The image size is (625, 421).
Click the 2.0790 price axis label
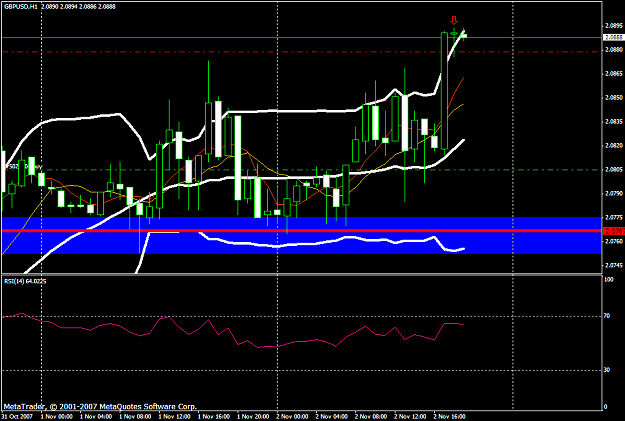tap(613, 194)
